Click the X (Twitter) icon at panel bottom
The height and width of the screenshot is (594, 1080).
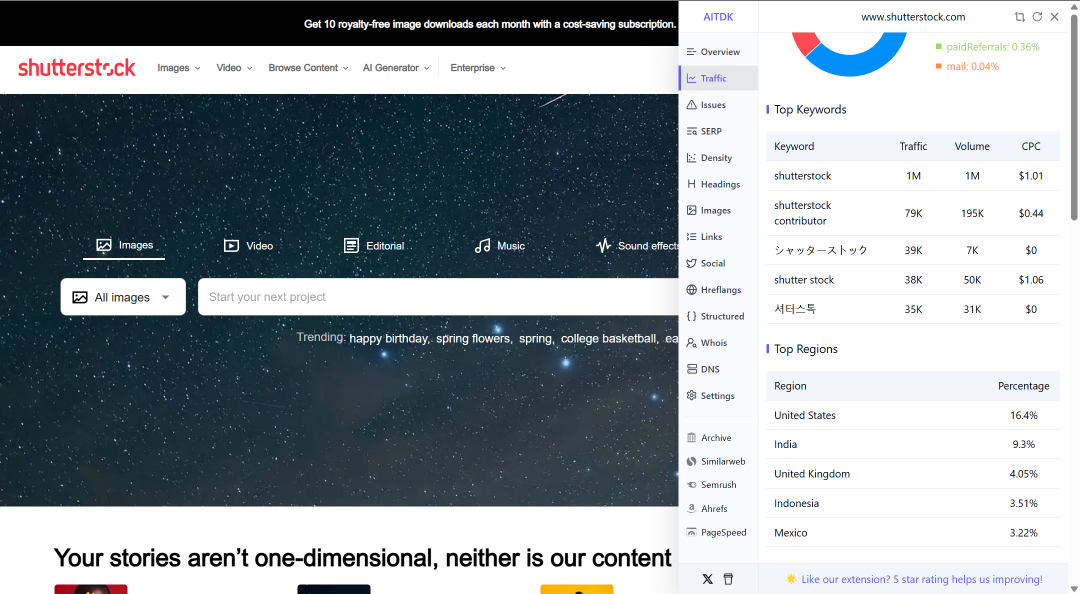pos(707,579)
